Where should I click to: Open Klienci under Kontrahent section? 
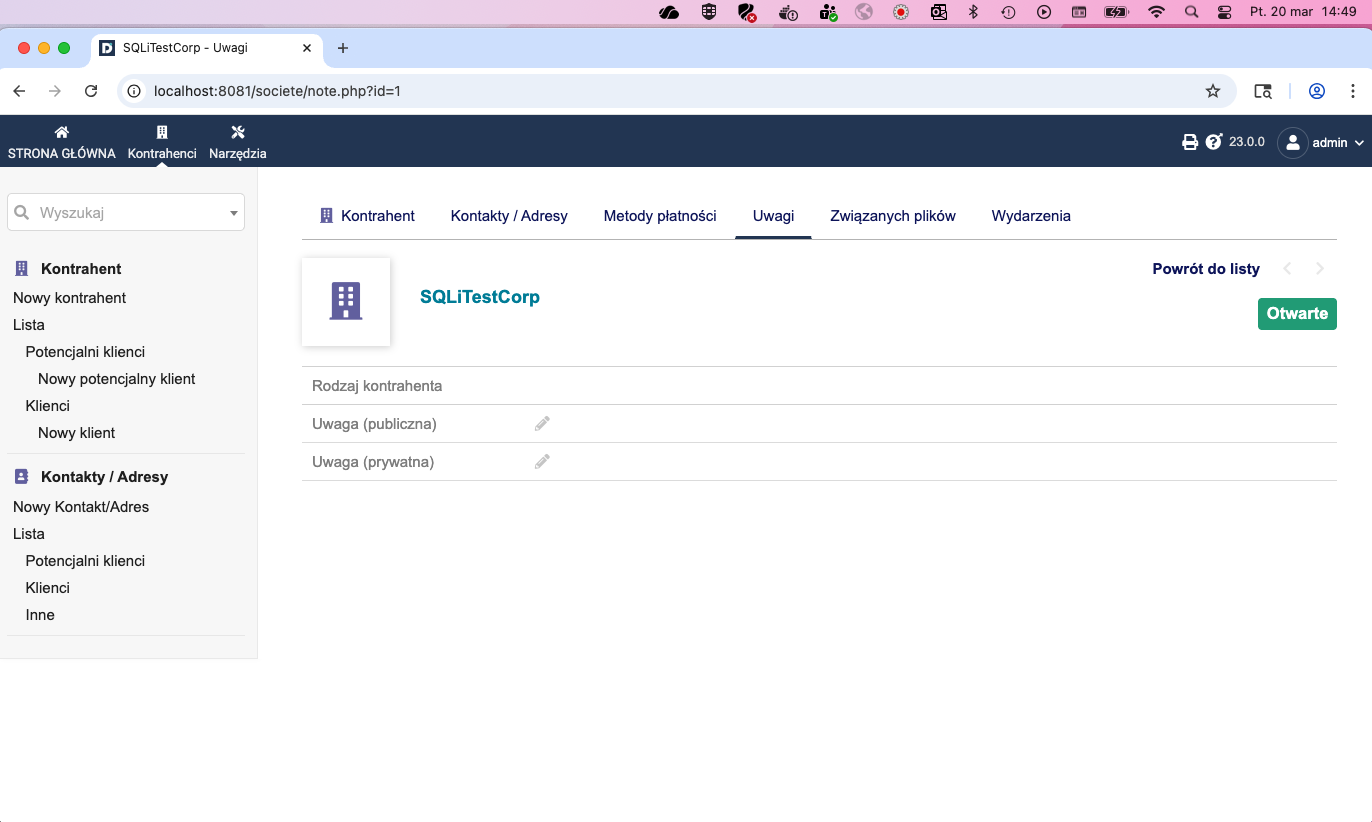click(x=48, y=406)
